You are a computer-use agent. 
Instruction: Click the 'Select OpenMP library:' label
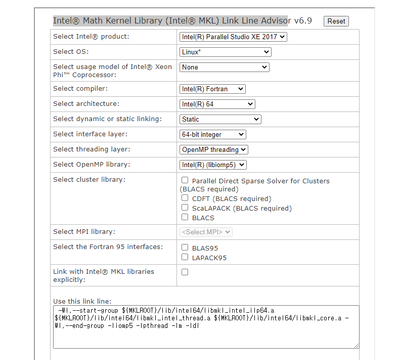tap(92, 164)
